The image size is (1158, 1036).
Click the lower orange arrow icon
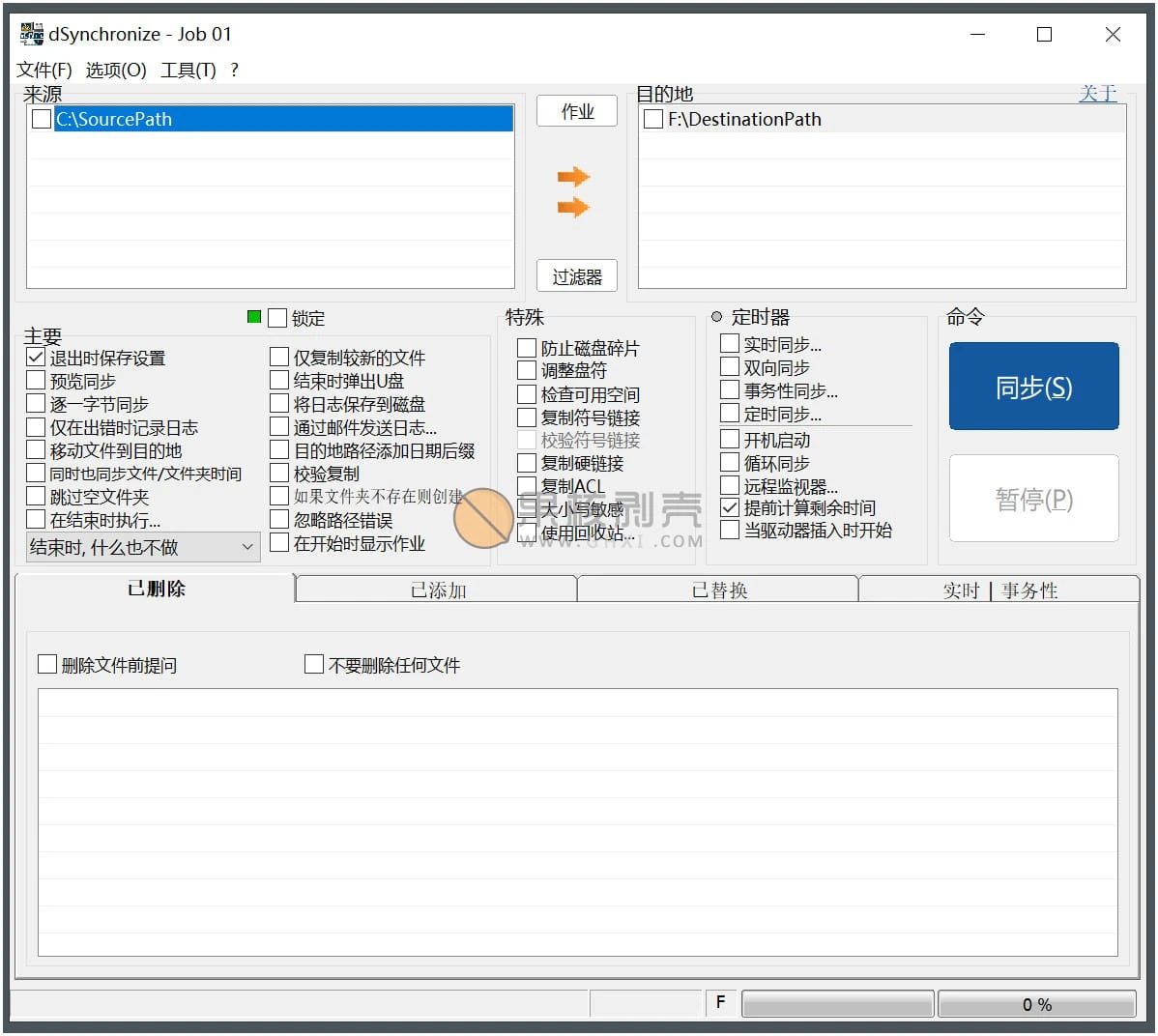pos(573,208)
